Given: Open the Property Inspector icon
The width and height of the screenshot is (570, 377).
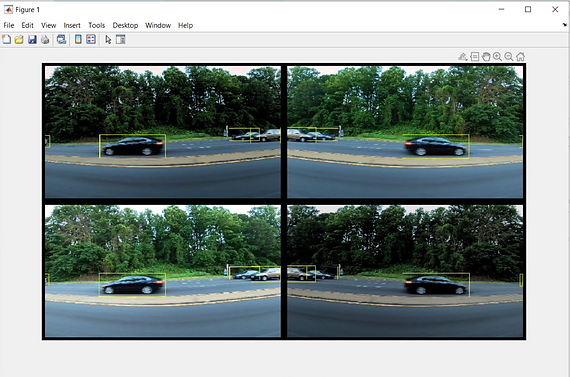Looking at the screenshot, I should (121, 39).
